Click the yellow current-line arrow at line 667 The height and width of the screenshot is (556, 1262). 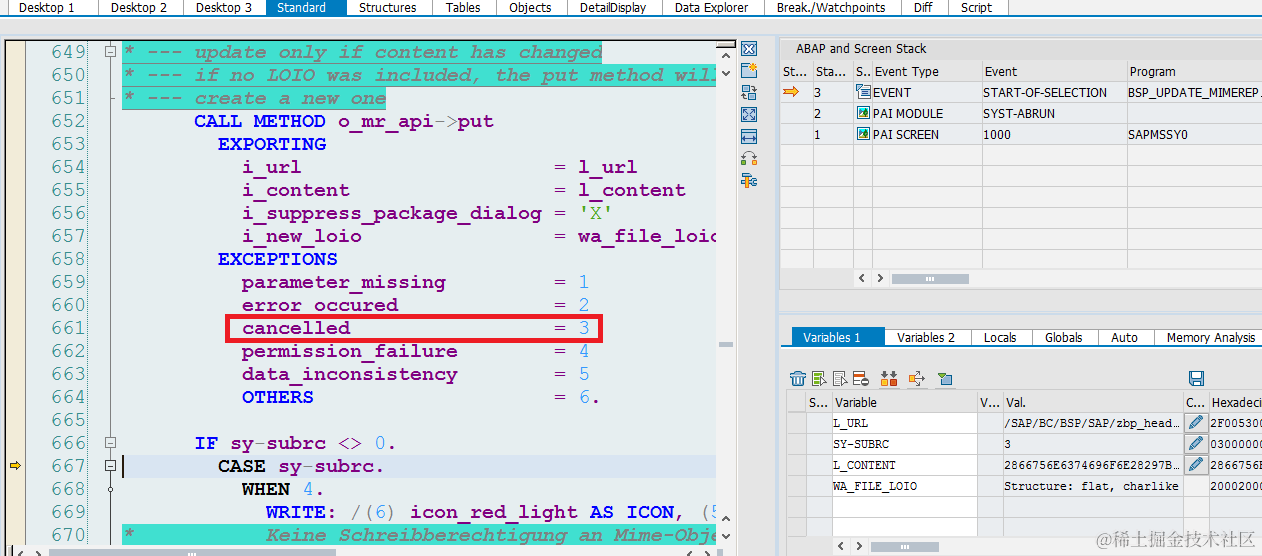pos(15,466)
